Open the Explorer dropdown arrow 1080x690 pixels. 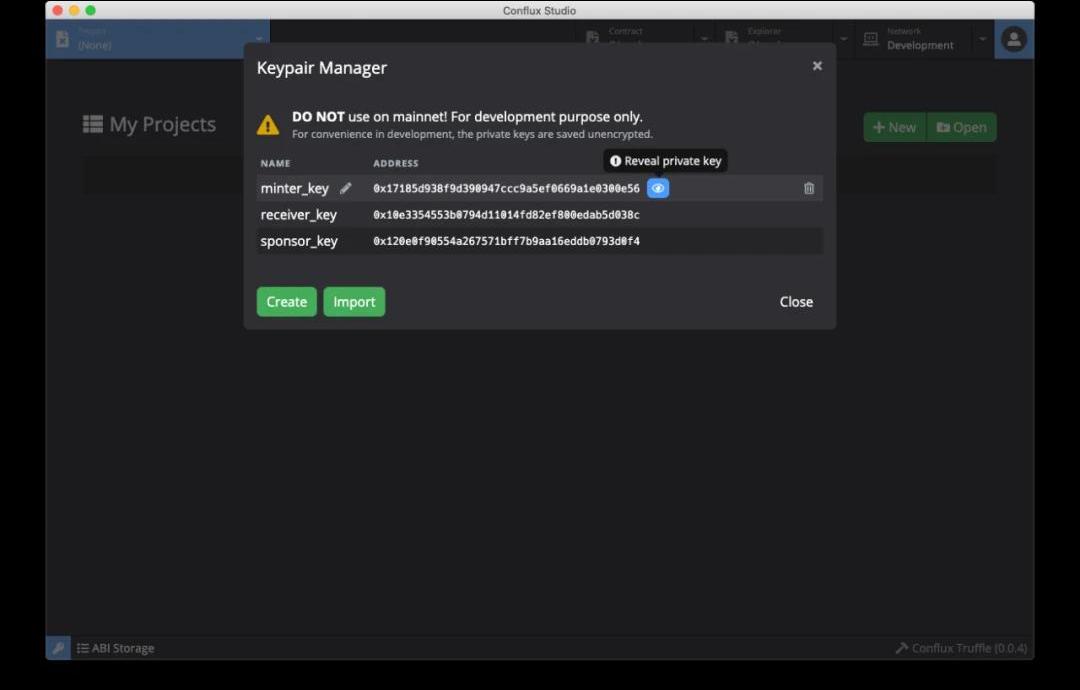(x=843, y=39)
